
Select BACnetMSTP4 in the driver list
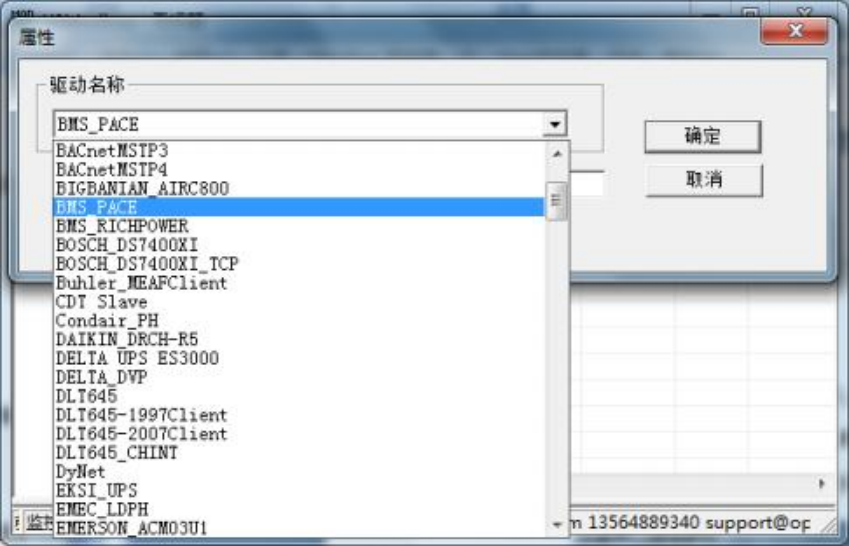coord(299,170)
